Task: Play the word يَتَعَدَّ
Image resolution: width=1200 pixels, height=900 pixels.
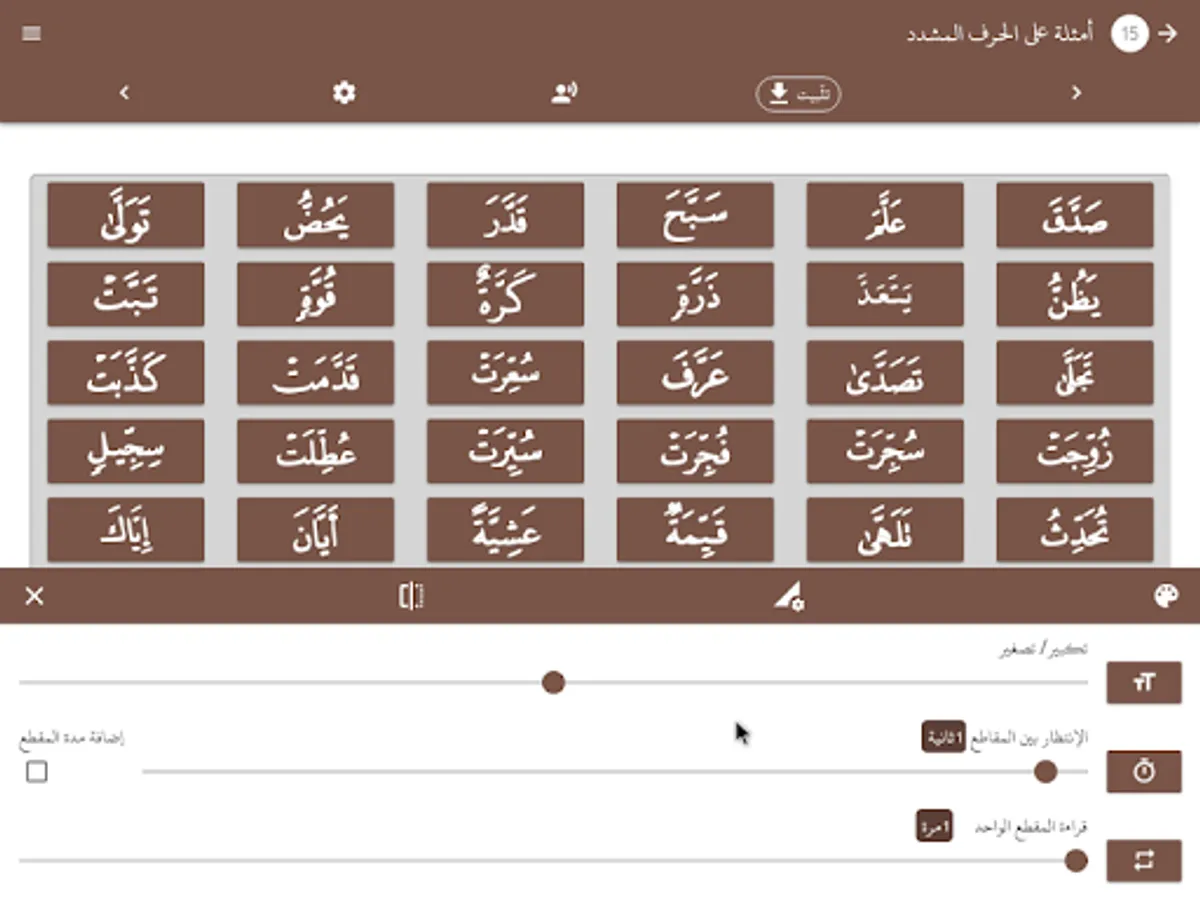Action: (x=885, y=294)
